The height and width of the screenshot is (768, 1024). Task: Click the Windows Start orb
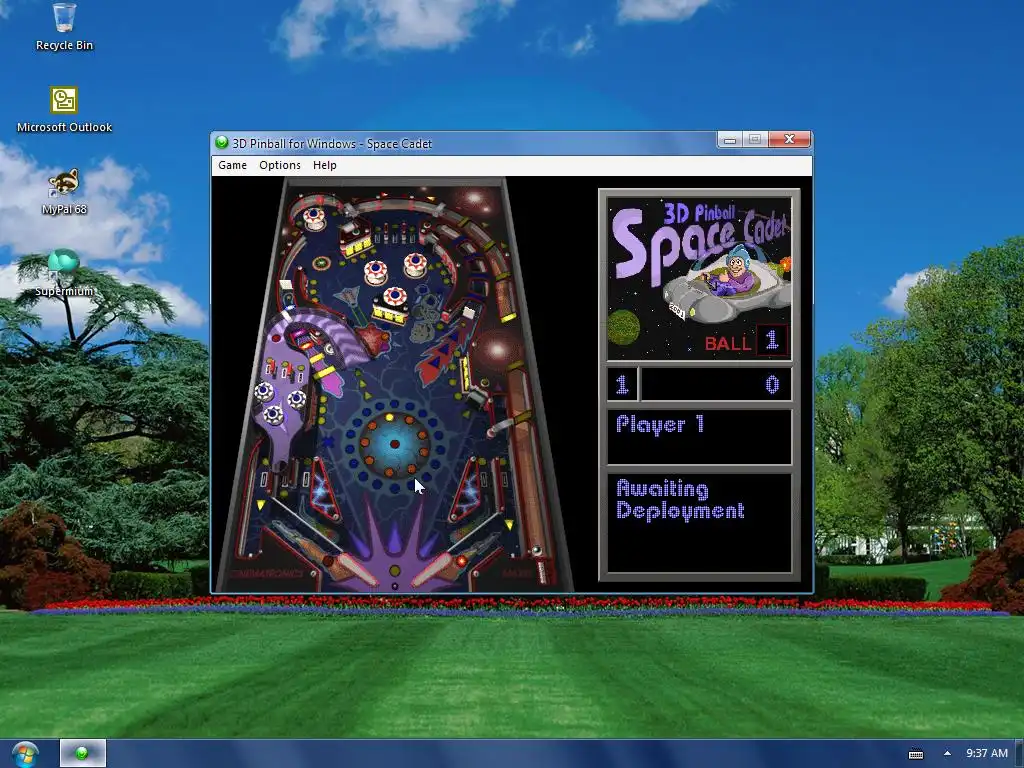click(x=25, y=754)
